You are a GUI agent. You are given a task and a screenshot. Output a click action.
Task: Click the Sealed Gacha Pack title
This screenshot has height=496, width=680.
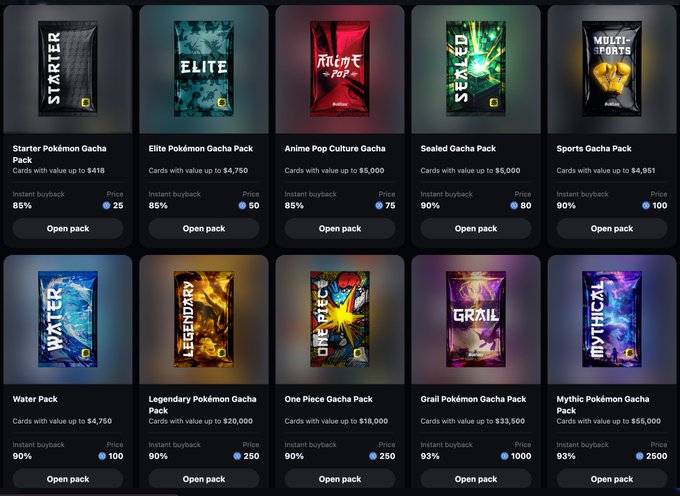click(458, 148)
